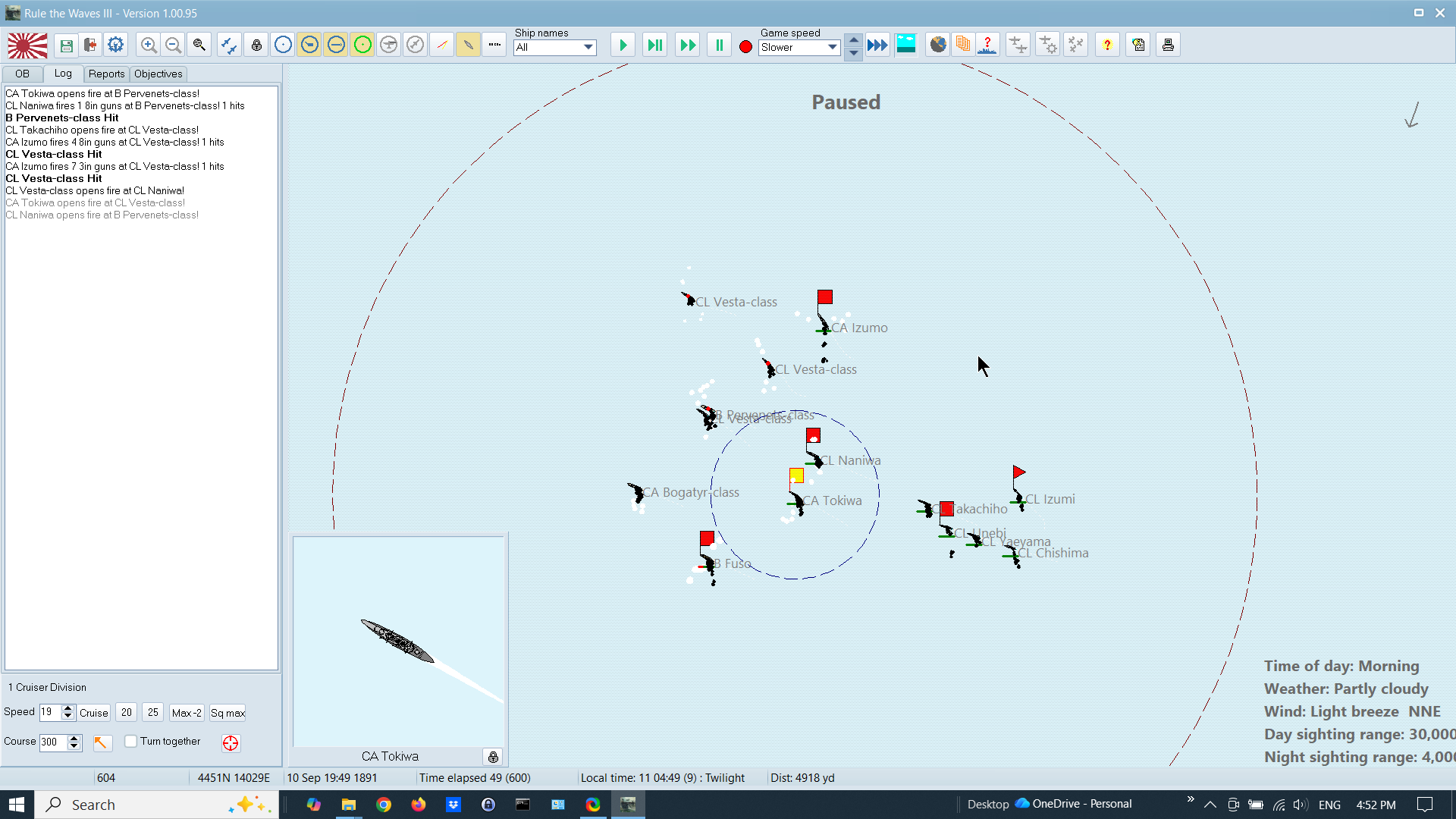Click the play-pause step button
Screen dimensions: 1456x819
(x=654, y=45)
